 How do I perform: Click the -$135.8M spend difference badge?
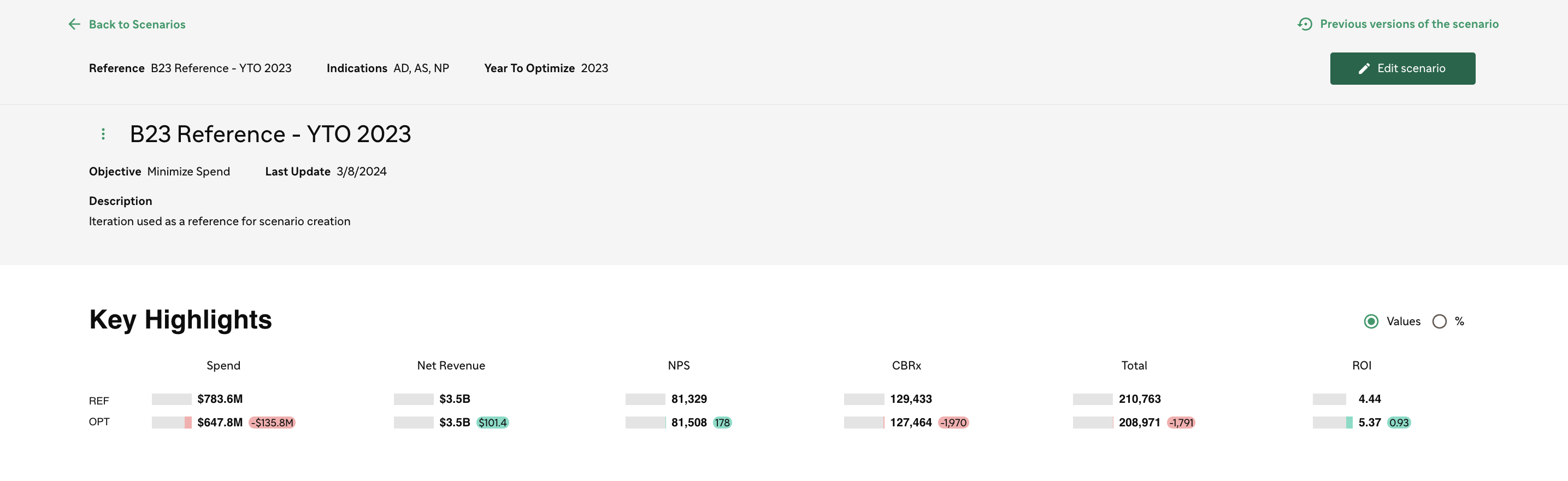click(x=272, y=423)
